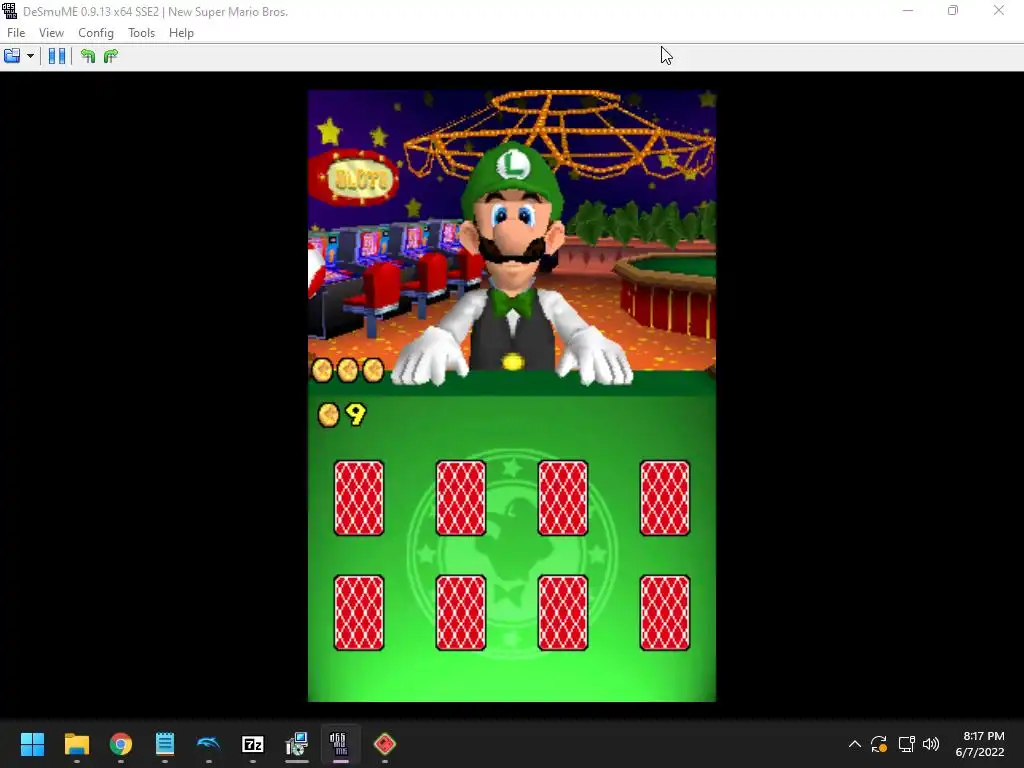Open the 7-Zip taskbar icon

[x=253, y=744]
